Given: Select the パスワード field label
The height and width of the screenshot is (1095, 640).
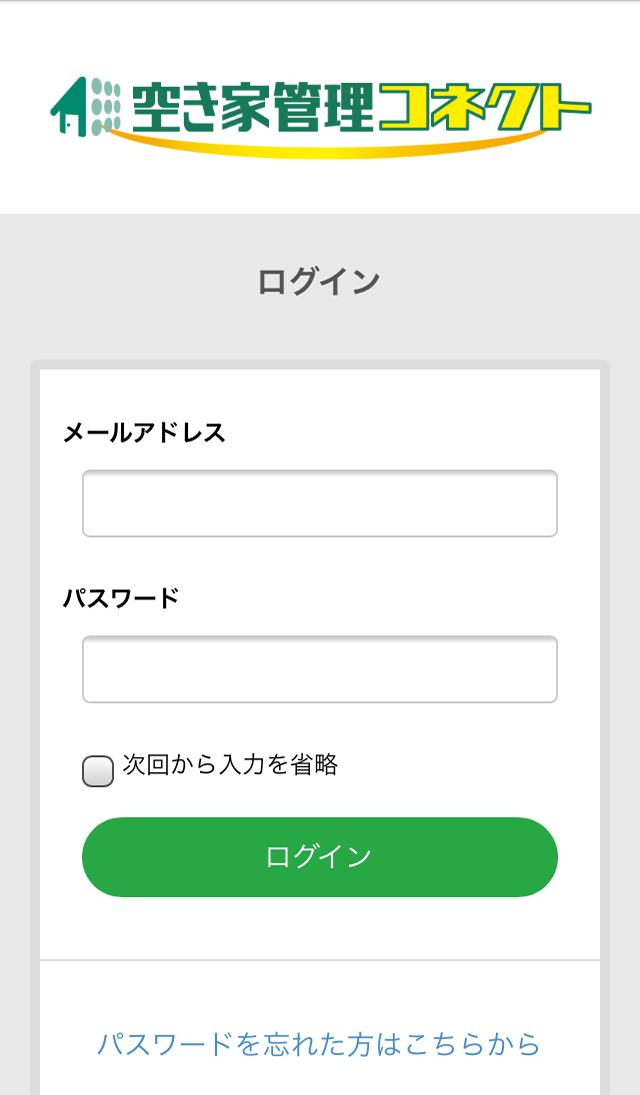Looking at the screenshot, I should 120,598.
